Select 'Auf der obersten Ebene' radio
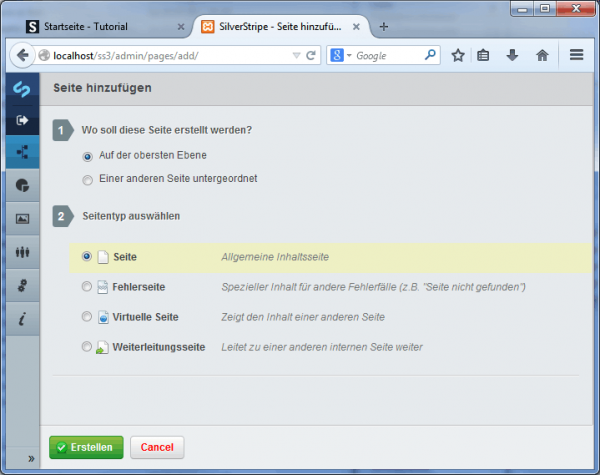 [88, 156]
